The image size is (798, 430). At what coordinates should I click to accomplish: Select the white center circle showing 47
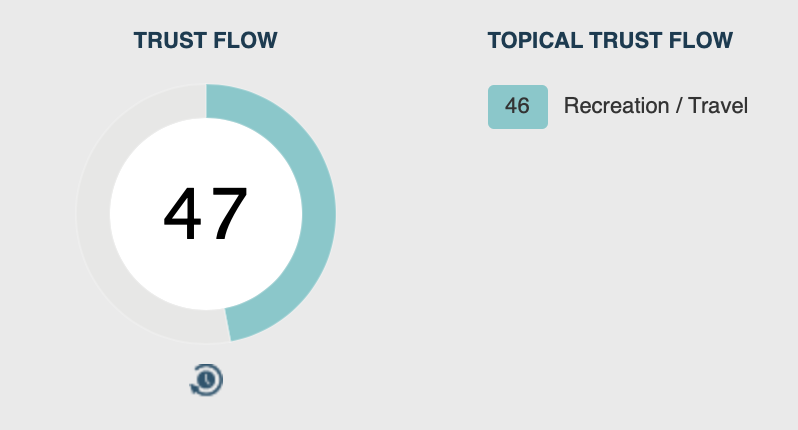point(206,214)
